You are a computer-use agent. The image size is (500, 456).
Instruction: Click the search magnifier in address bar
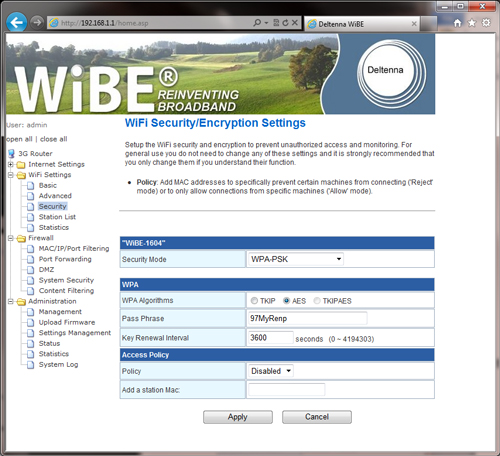[257, 23]
